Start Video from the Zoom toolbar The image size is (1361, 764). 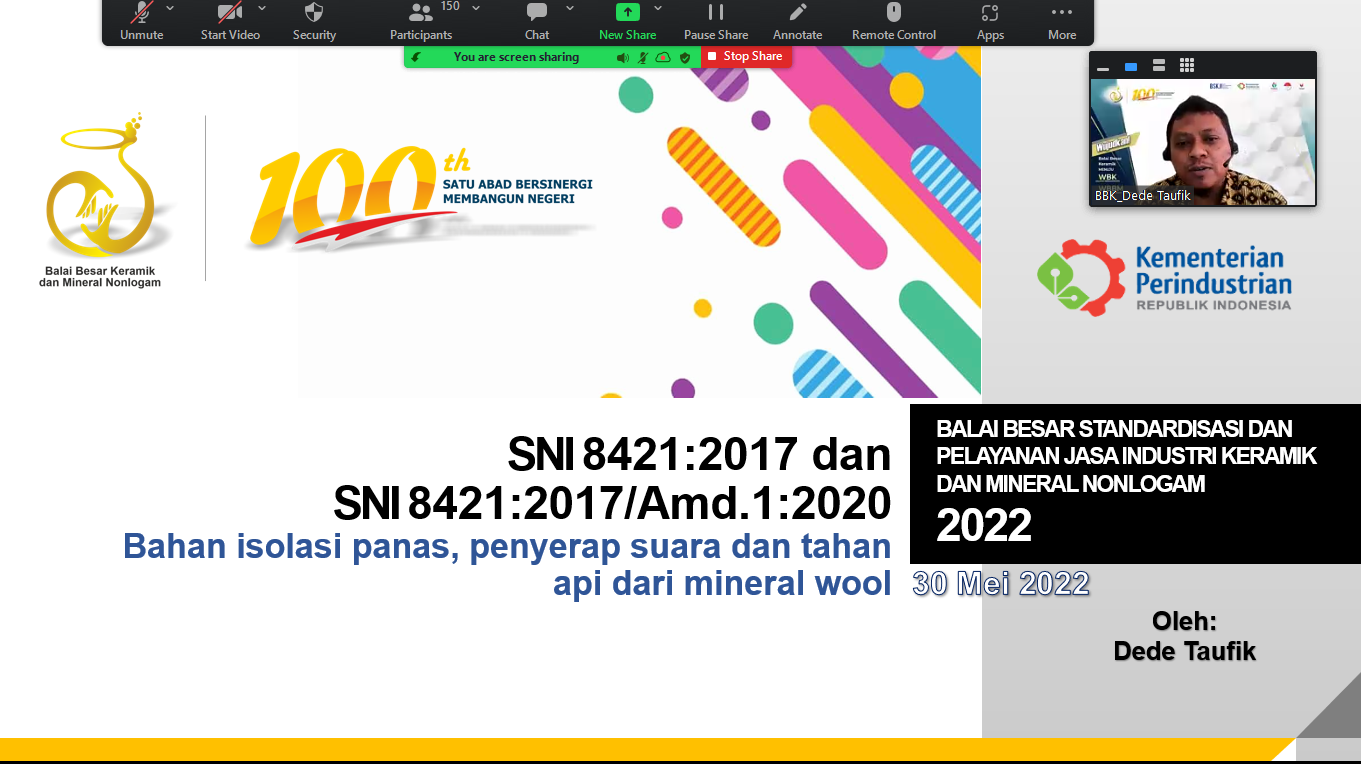(x=230, y=22)
